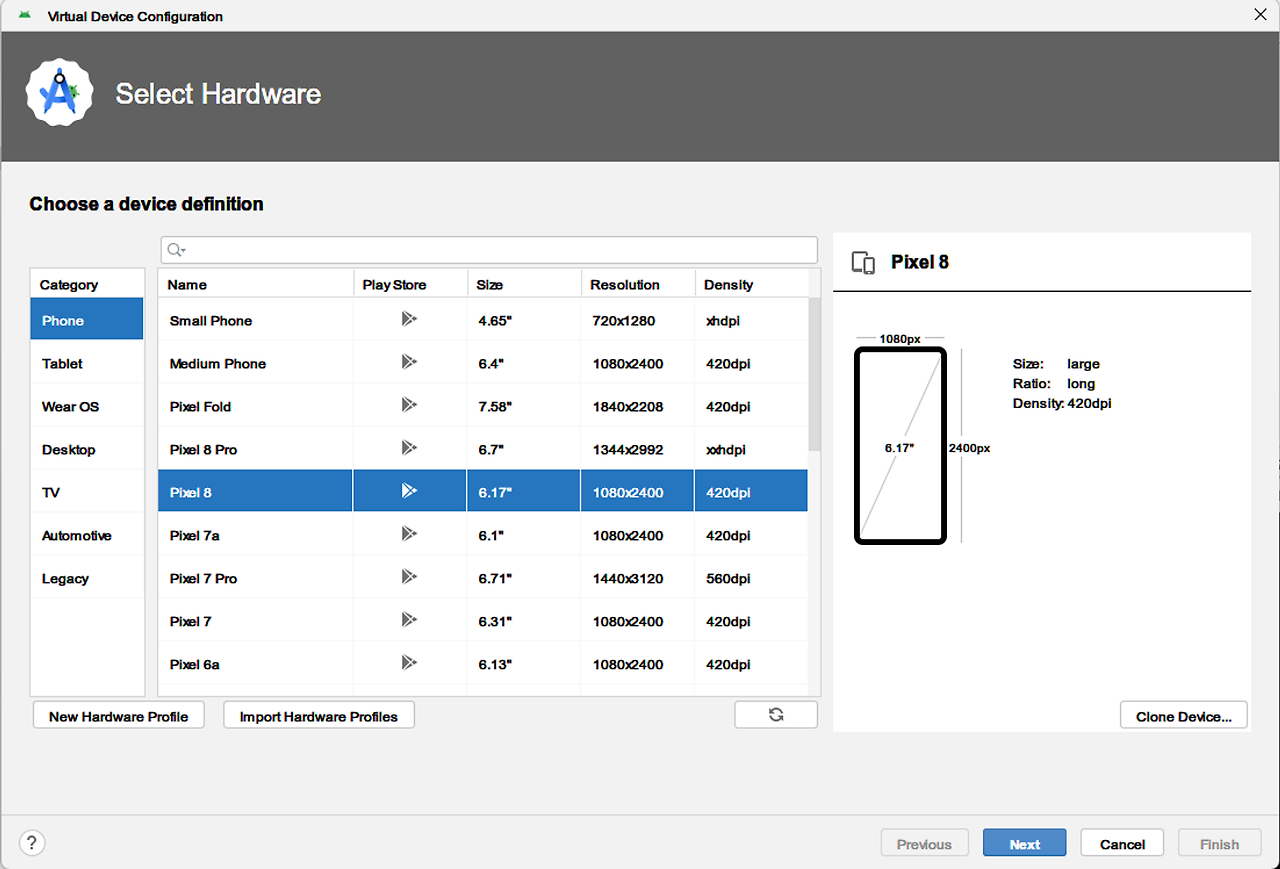Screen dimensions: 1280x869
Task: Click the 1840x2208 resolution cell
Action: coord(638,406)
